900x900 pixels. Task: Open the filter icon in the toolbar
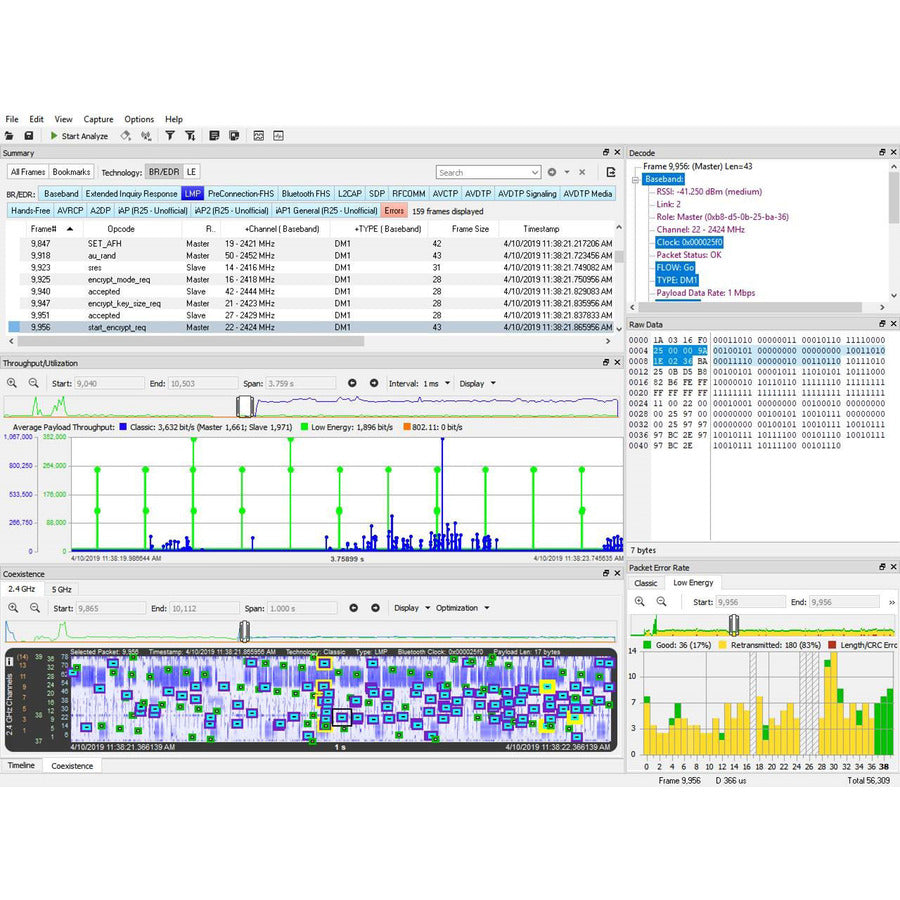click(168, 135)
